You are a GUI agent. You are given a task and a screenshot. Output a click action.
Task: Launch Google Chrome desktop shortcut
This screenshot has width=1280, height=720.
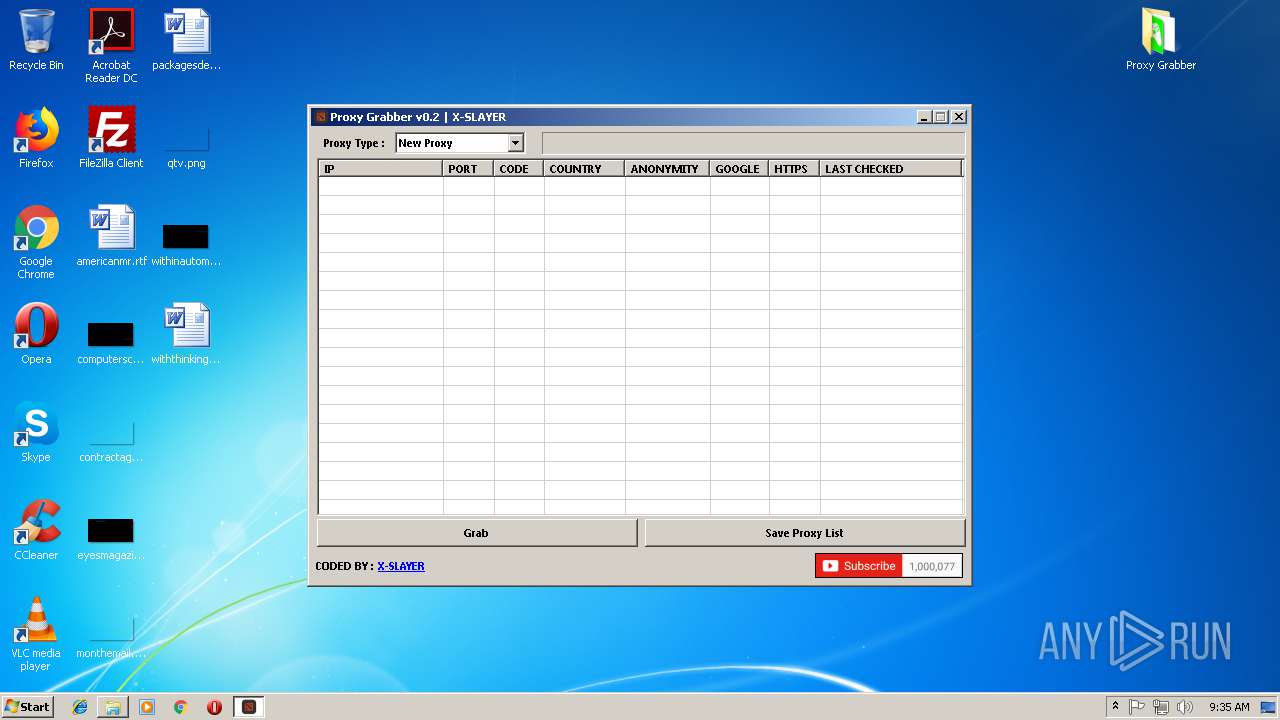tap(36, 242)
